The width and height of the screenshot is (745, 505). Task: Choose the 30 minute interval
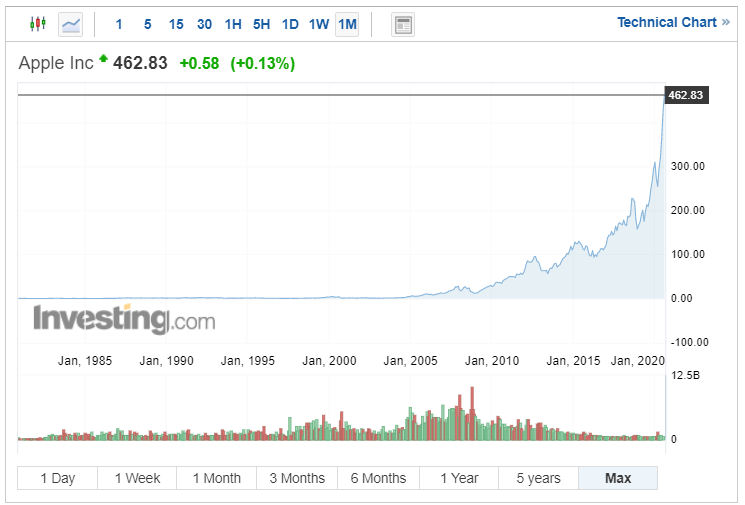(x=204, y=24)
